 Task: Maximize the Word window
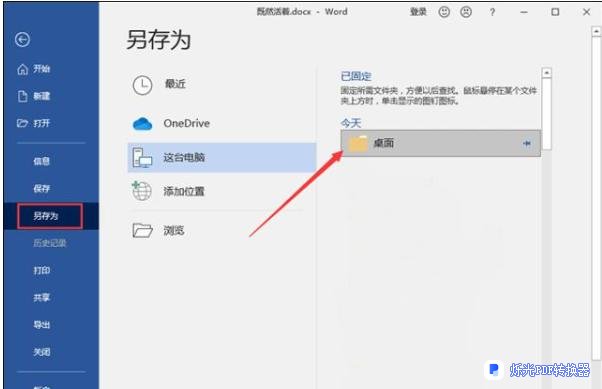pyautogui.click(x=555, y=12)
